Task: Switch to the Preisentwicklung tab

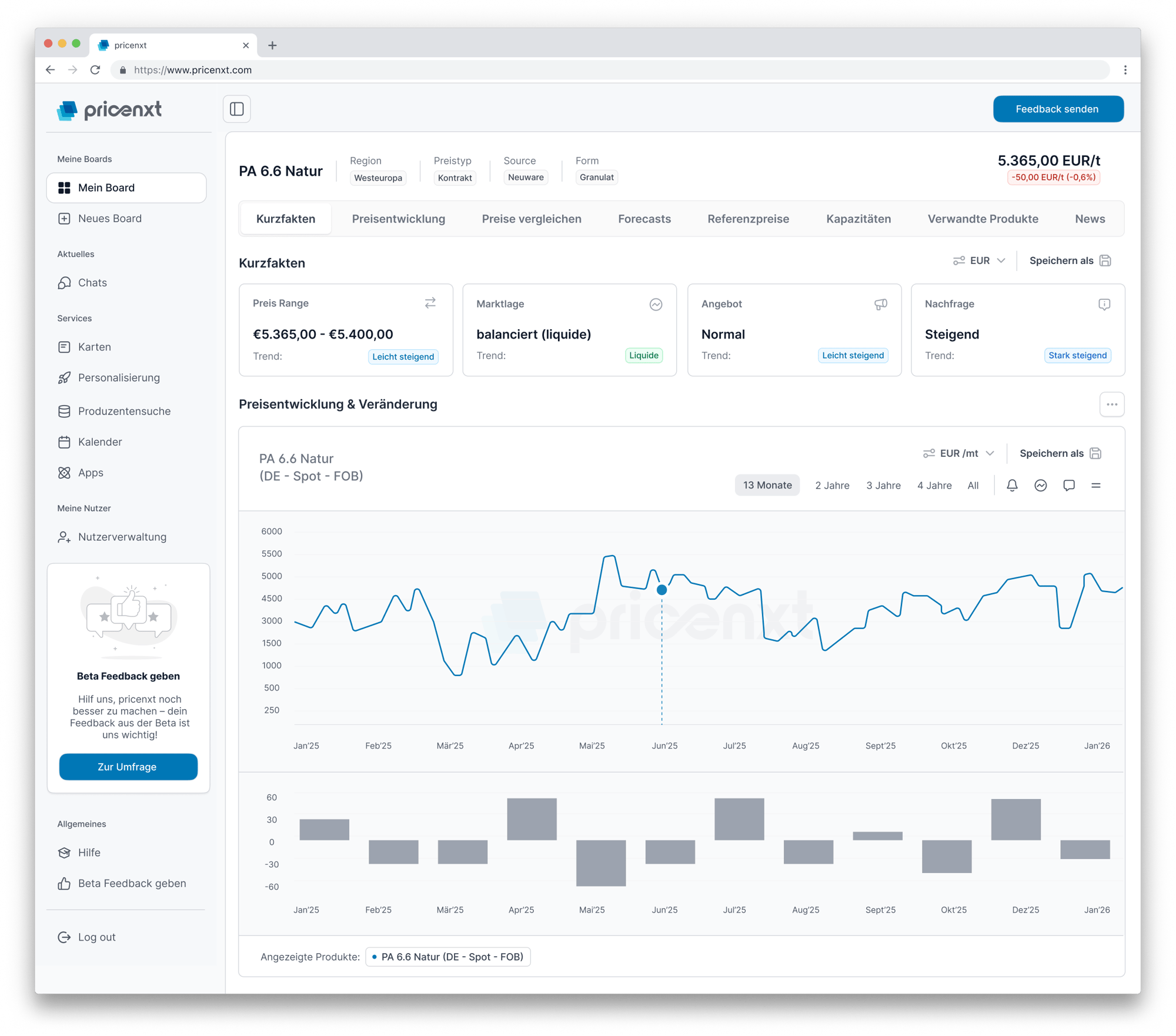Action: click(x=398, y=219)
